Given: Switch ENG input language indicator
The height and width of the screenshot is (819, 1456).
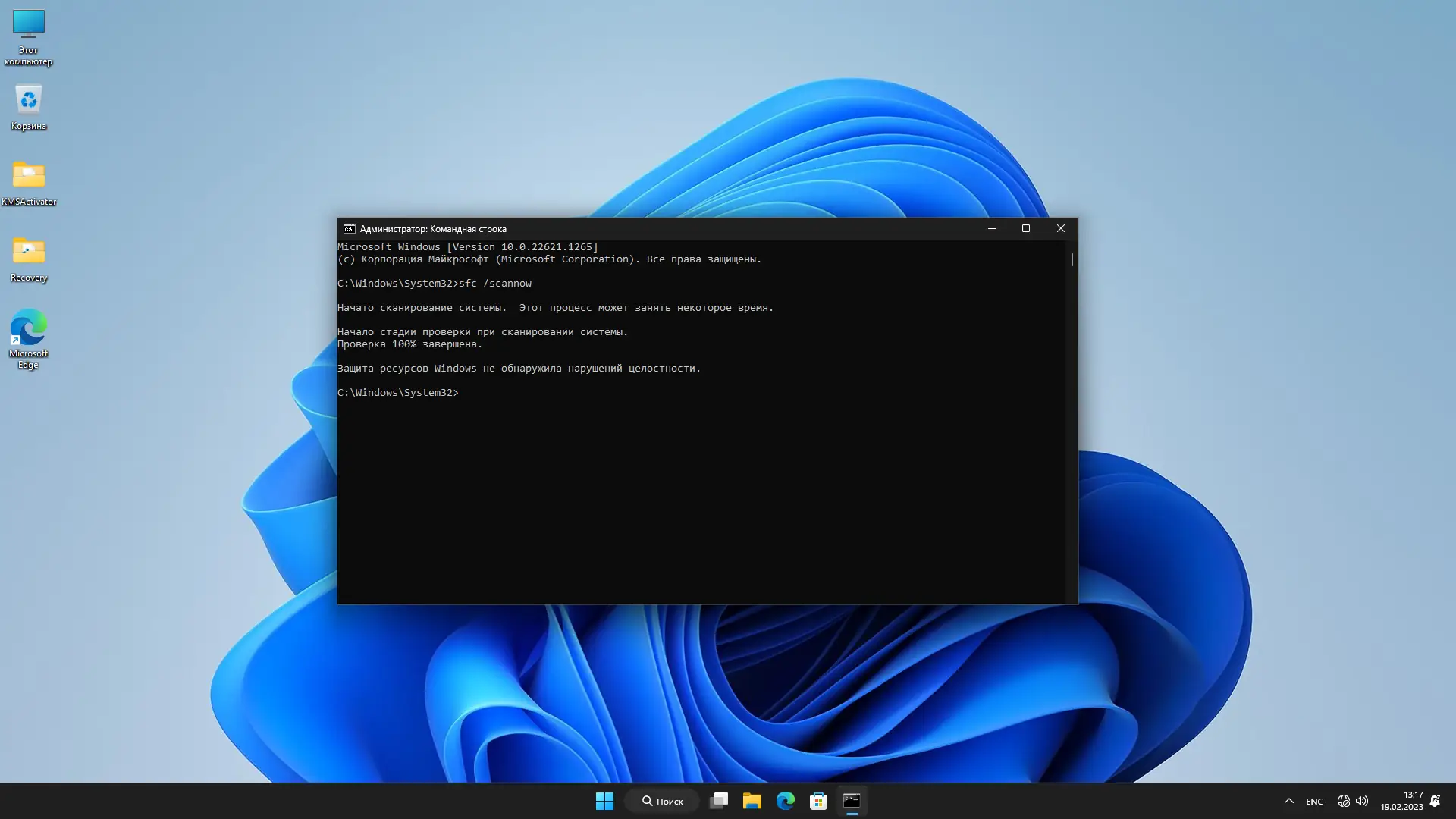Looking at the screenshot, I should point(1314,802).
